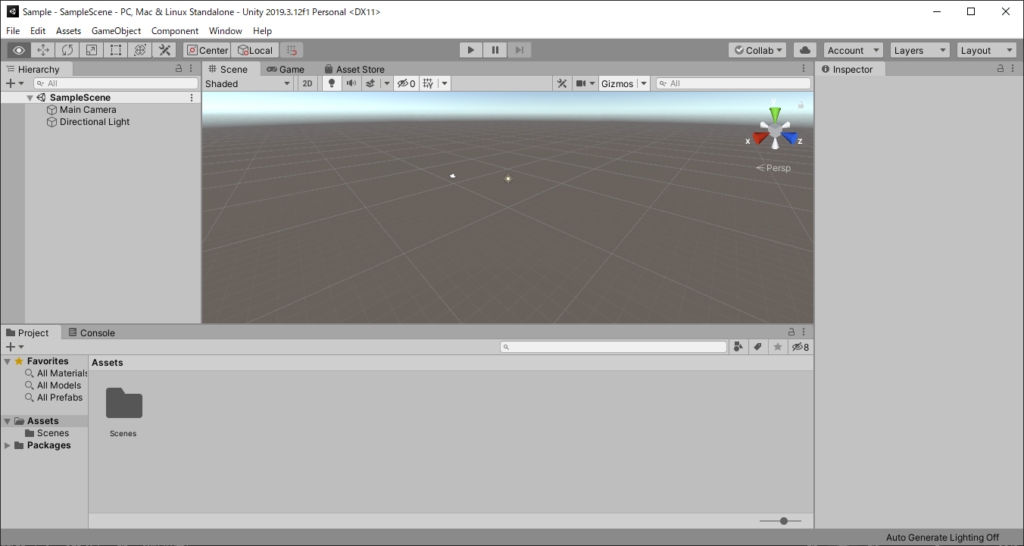Click the red X axis gizmo
1024x546 pixels.
760,138
